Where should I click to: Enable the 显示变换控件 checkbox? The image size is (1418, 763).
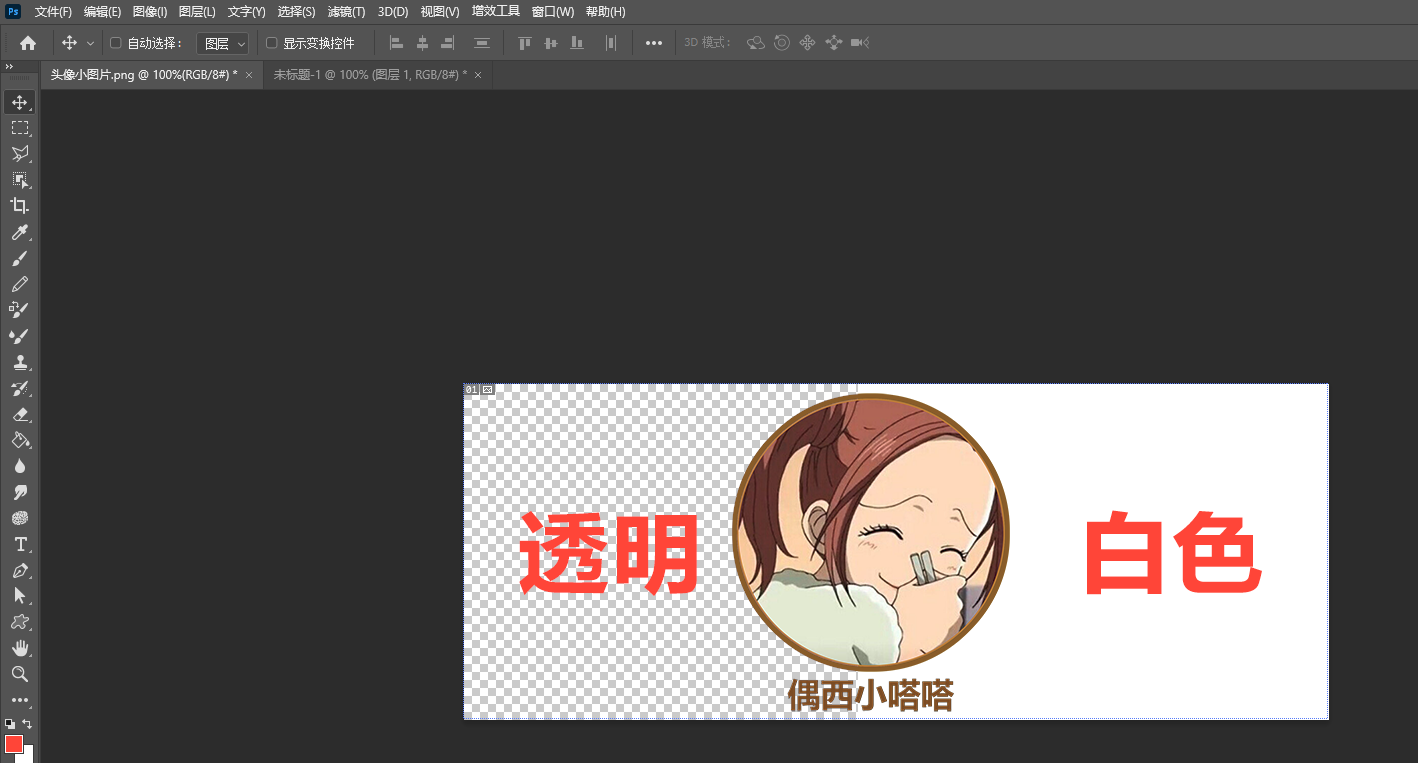coord(271,43)
